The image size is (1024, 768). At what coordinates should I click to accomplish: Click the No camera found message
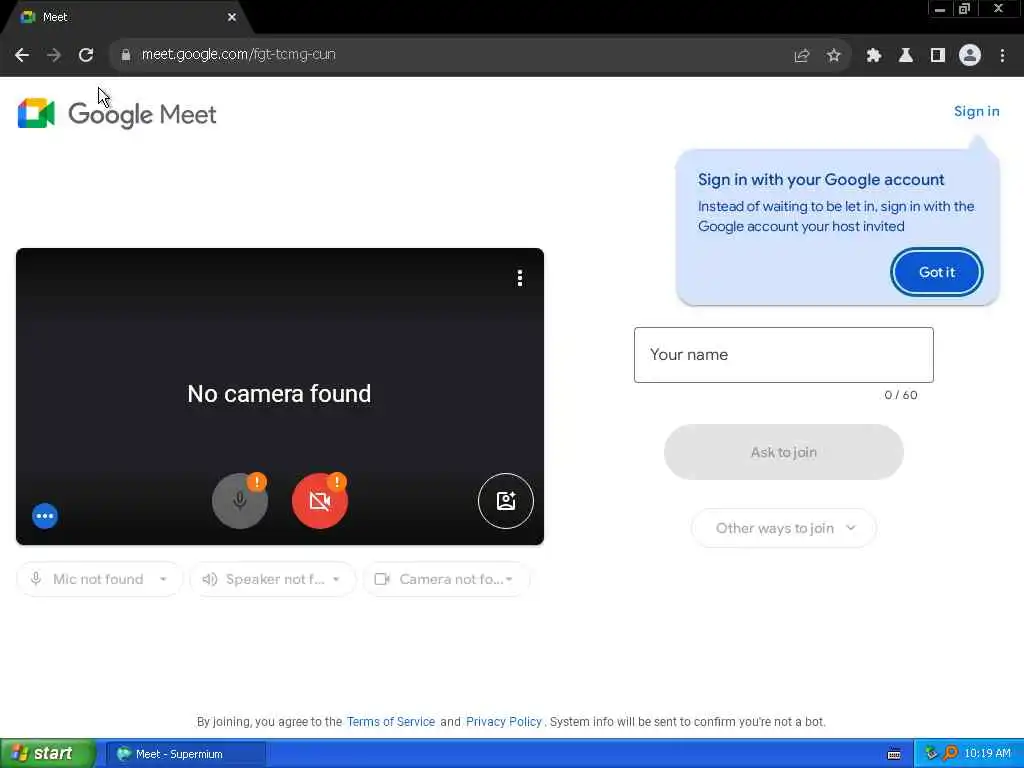(x=279, y=394)
